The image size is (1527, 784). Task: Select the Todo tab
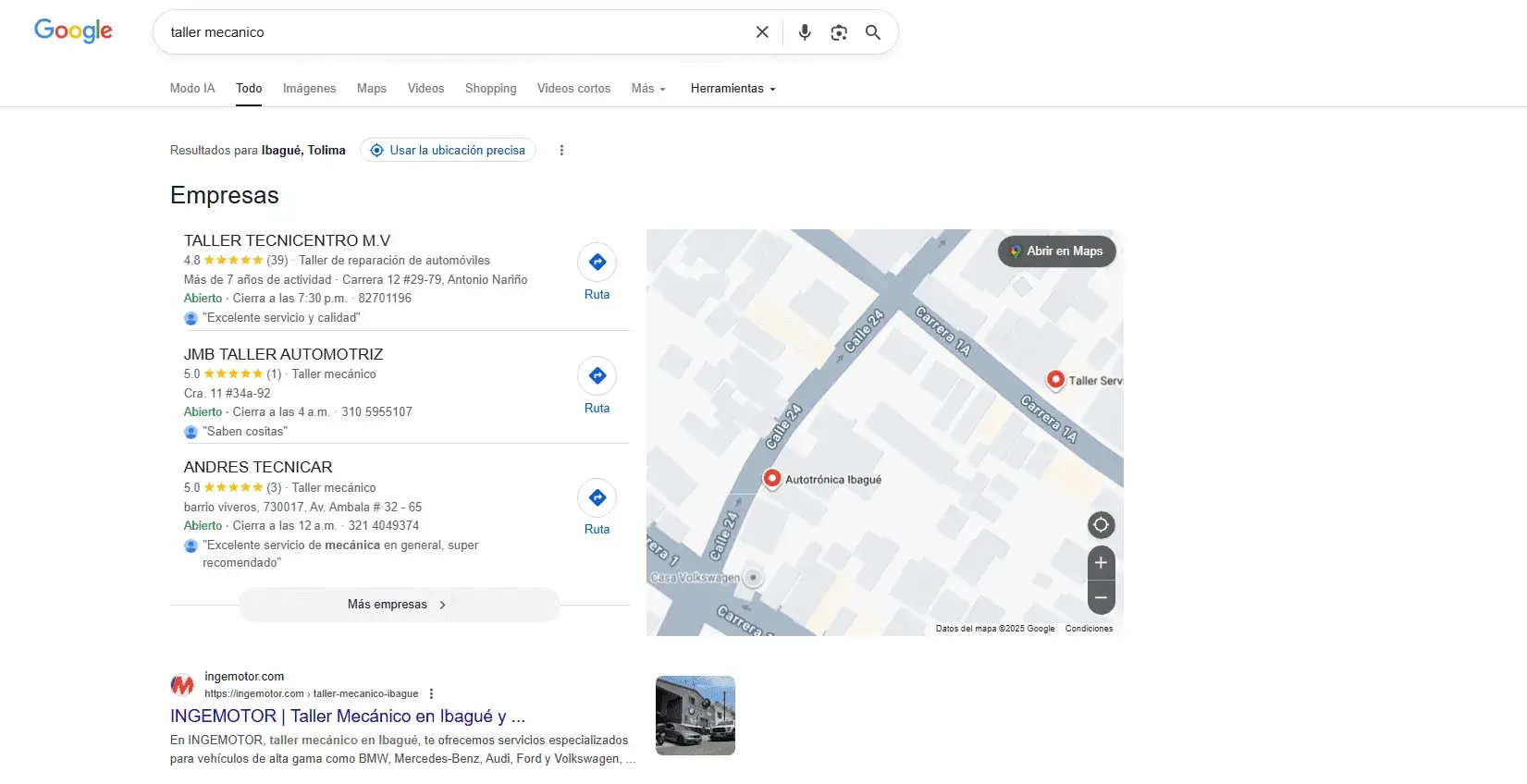click(249, 89)
